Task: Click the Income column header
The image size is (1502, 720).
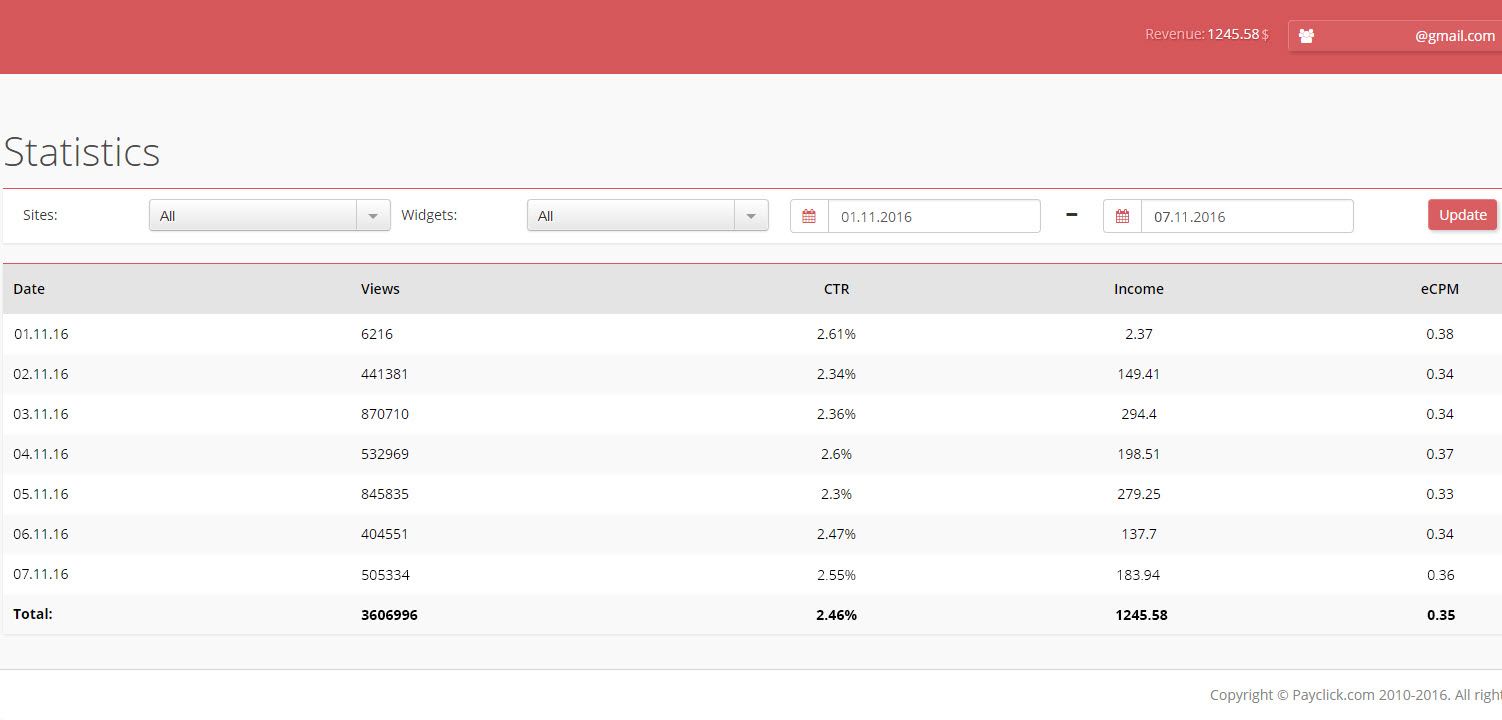Action: click(1139, 289)
